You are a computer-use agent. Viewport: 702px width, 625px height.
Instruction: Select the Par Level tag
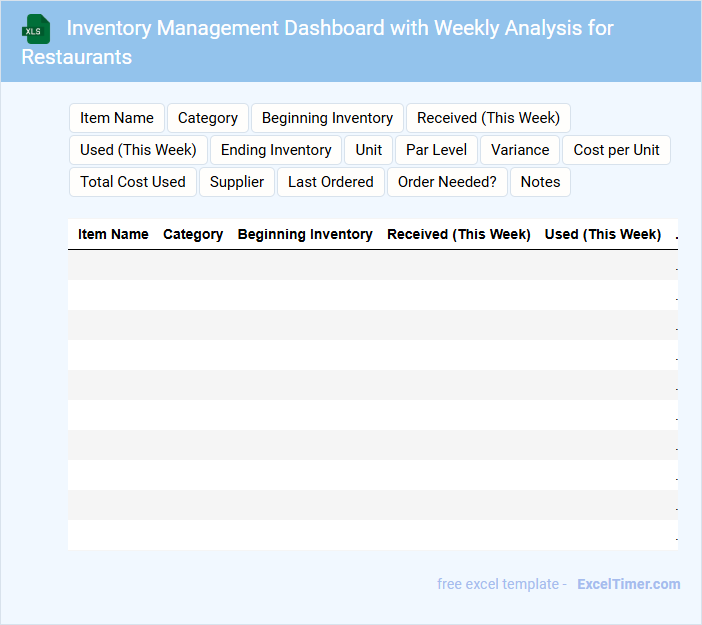(x=436, y=150)
